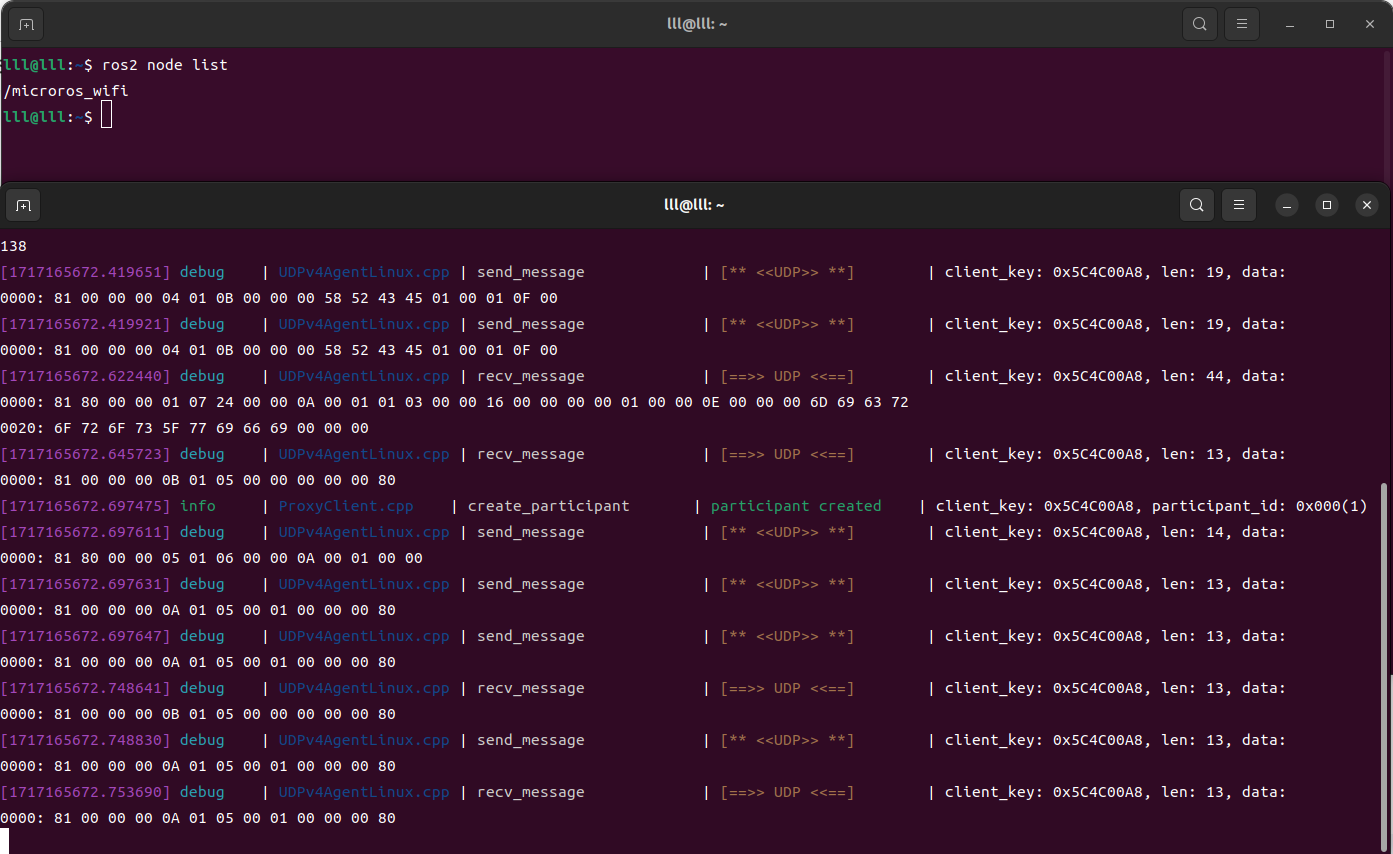
Task: Click timestamp 1717165672.697475
Action: point(86,506)
